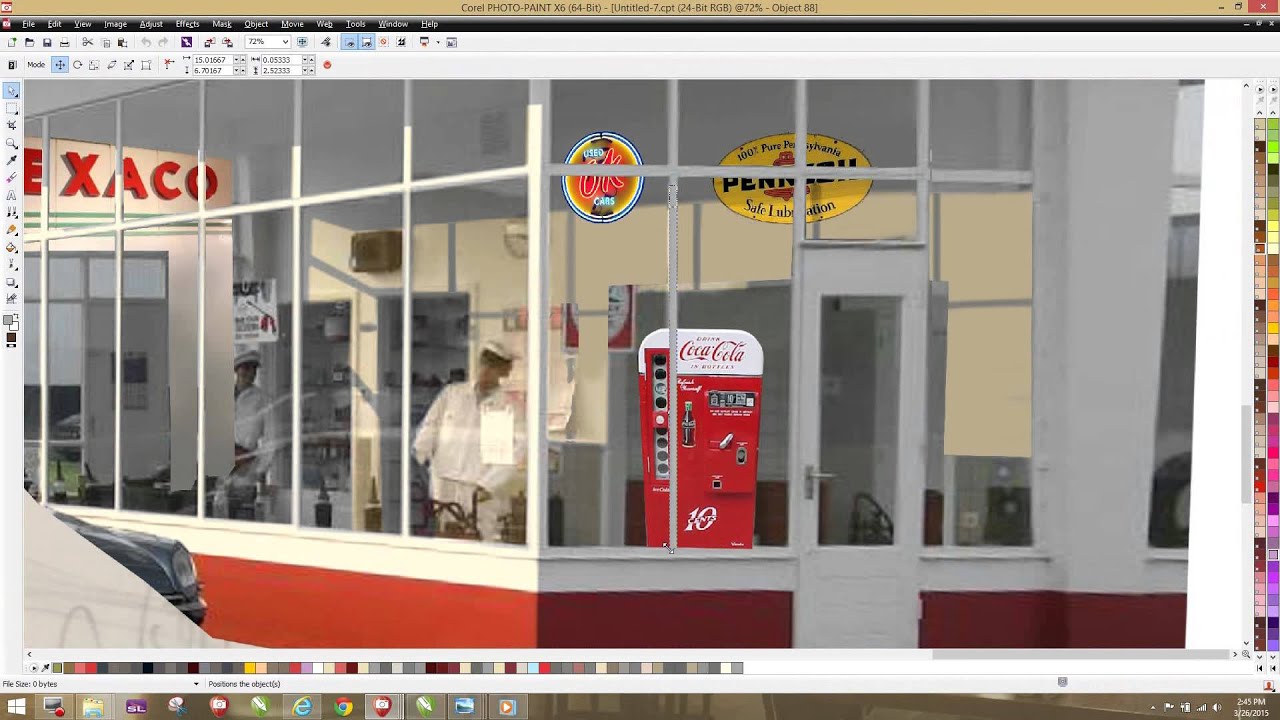
Task: Open the Movie menu
Action: 292,24
